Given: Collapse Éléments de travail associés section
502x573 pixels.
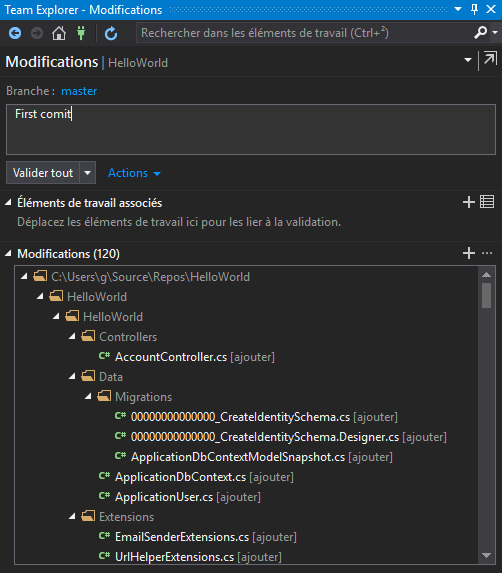Looking at the screenshot, I should 8,202.
